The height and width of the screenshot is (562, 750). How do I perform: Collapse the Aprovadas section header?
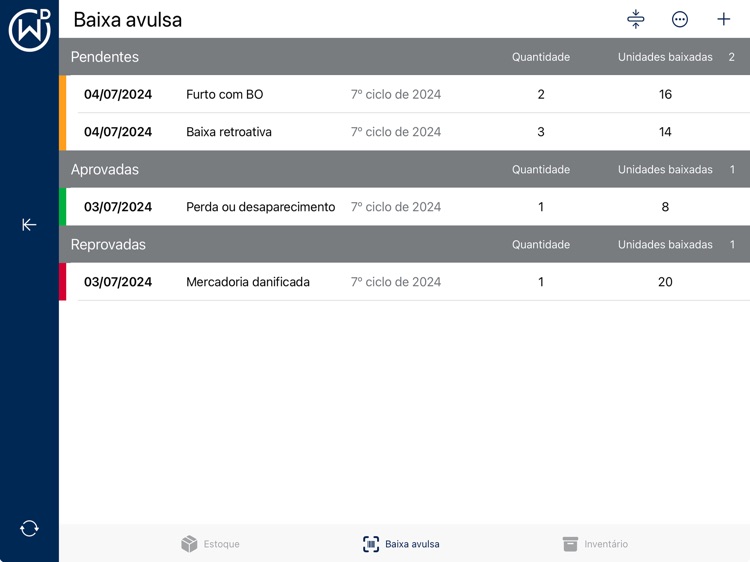[x=404, y=169]
